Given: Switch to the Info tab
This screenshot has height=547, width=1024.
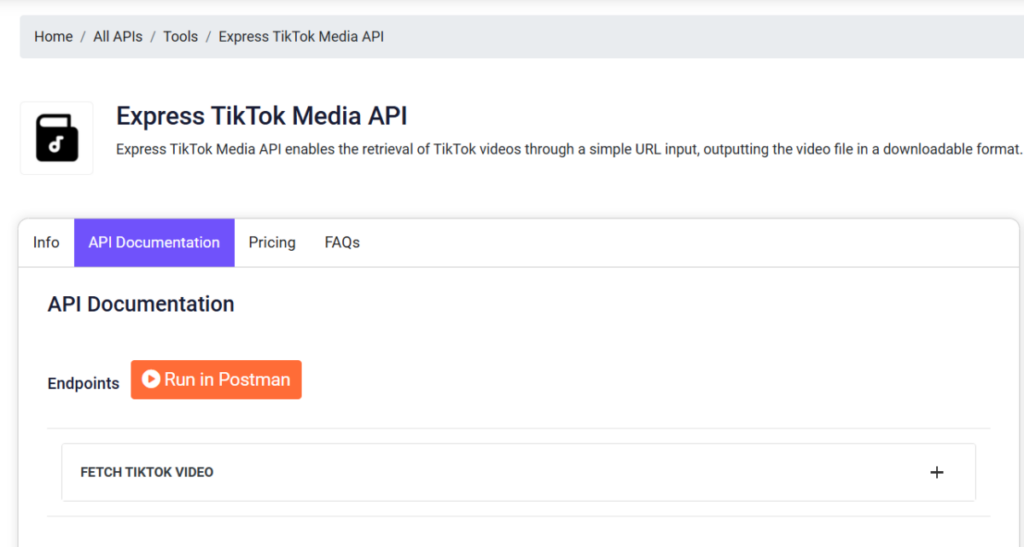Looking at the screenshot, I should click(x=46, y=242).
